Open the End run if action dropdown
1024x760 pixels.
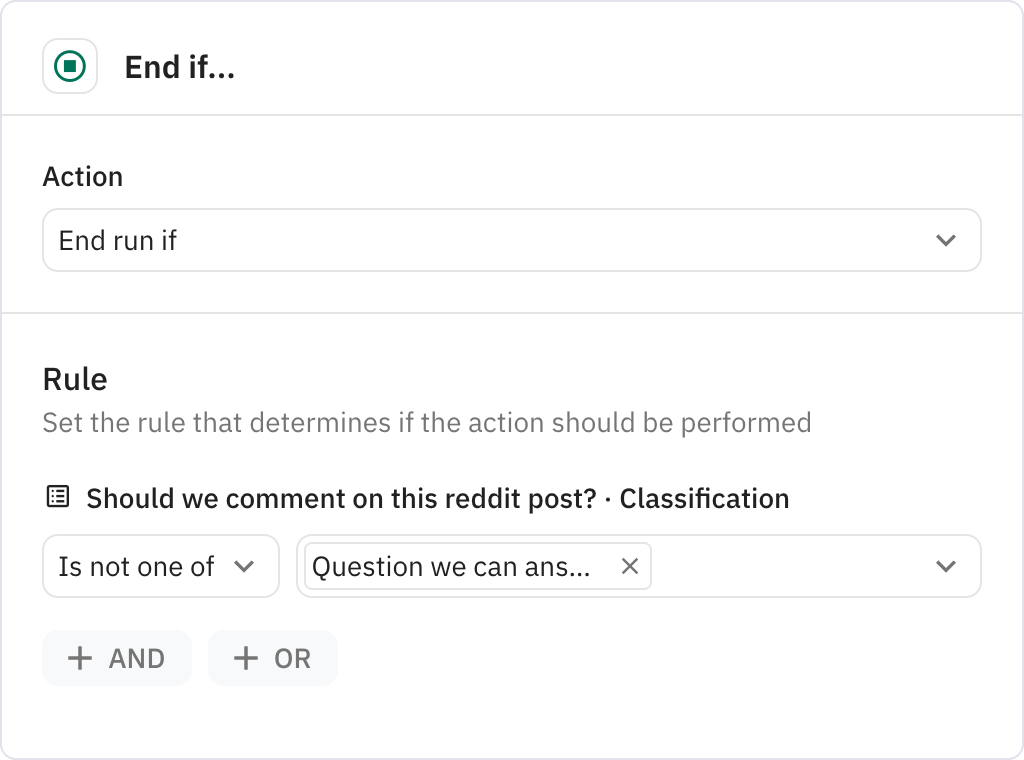pos(512,240)
